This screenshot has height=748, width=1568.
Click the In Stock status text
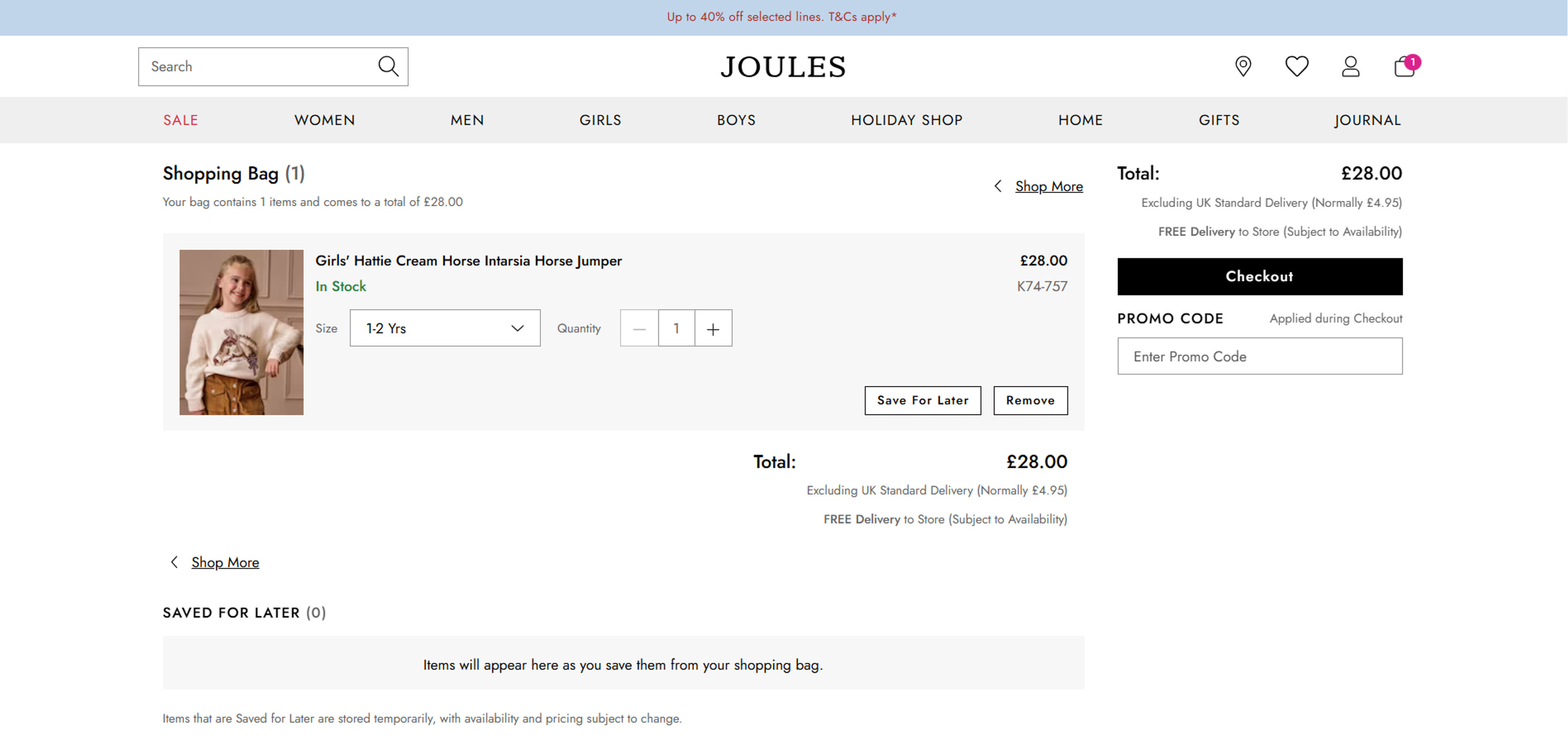(341, 286)
